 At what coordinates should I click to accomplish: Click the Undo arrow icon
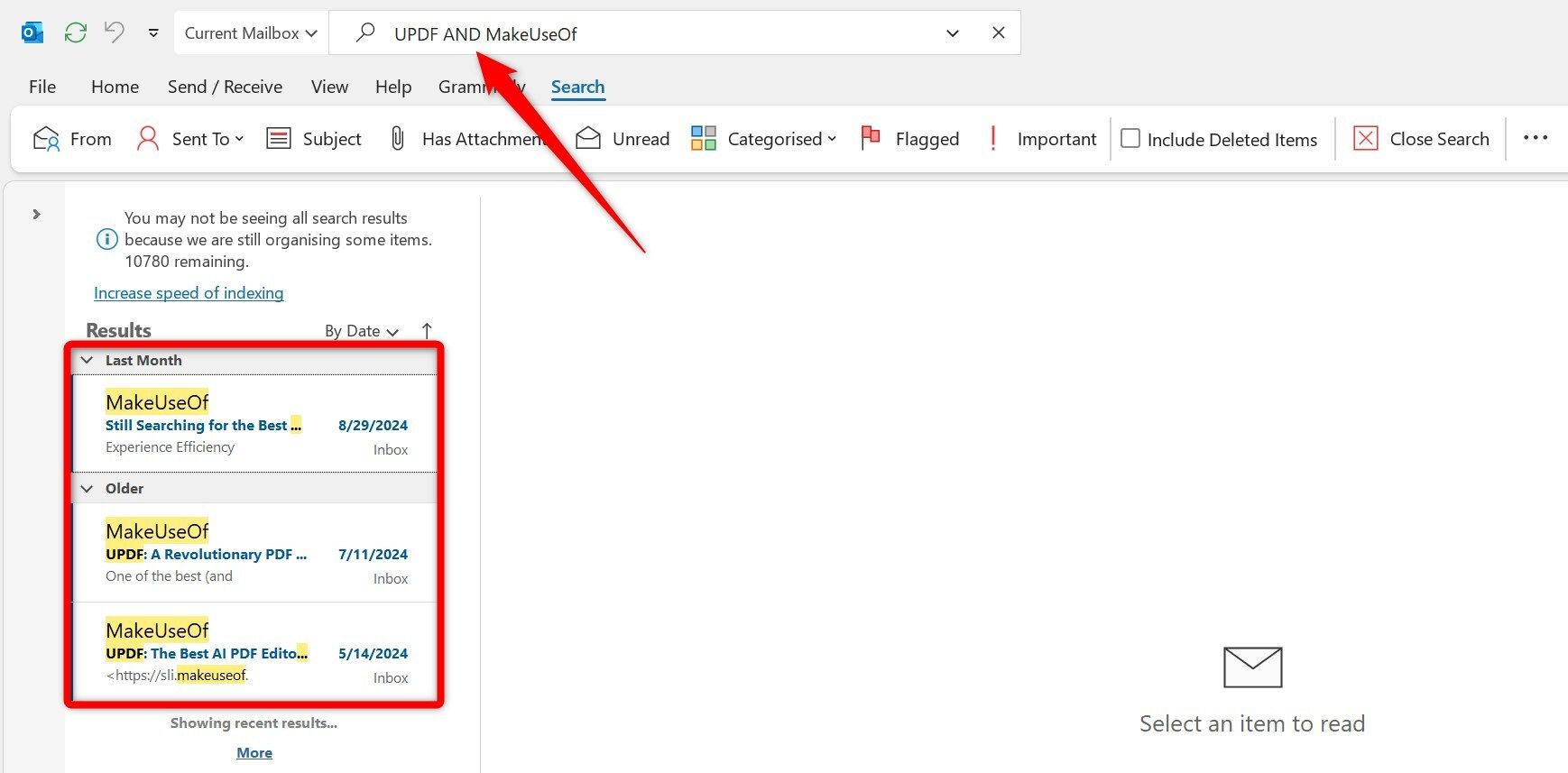tap(114, 32)
